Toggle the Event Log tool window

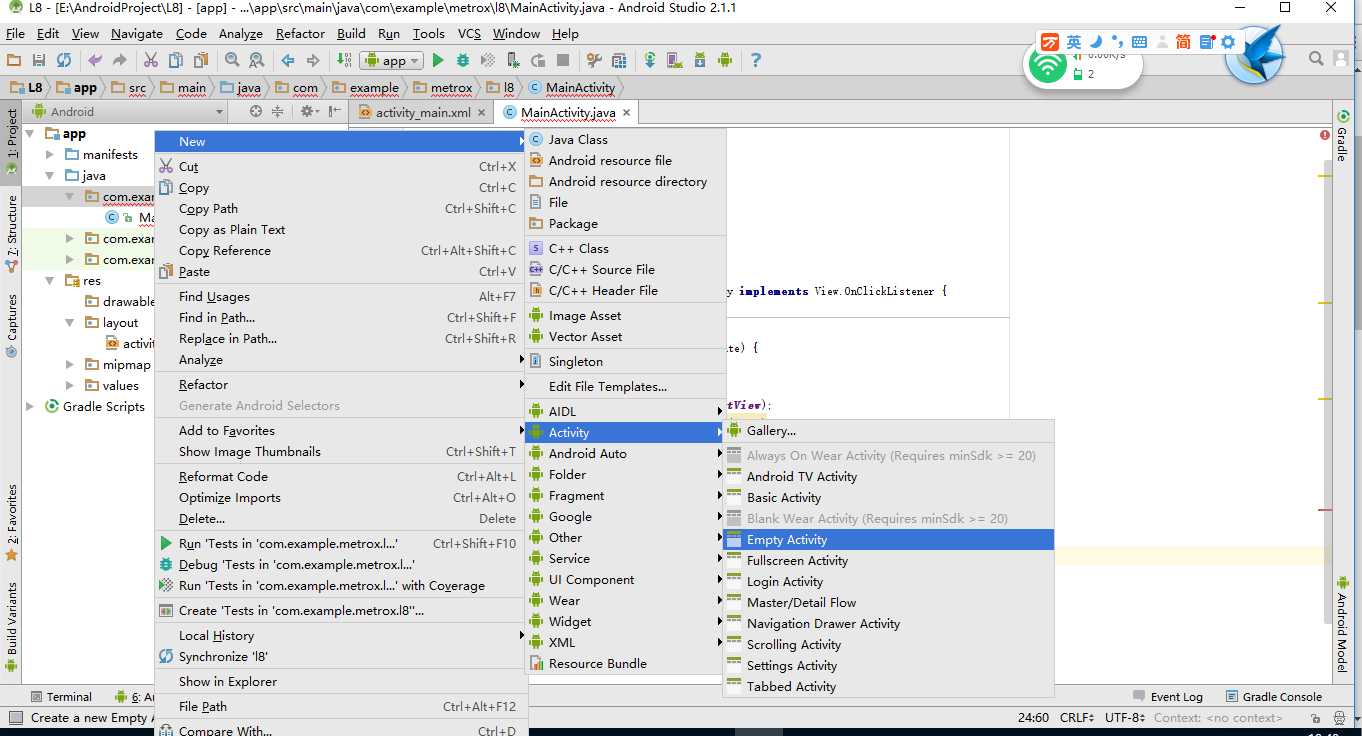(1168, 697)
